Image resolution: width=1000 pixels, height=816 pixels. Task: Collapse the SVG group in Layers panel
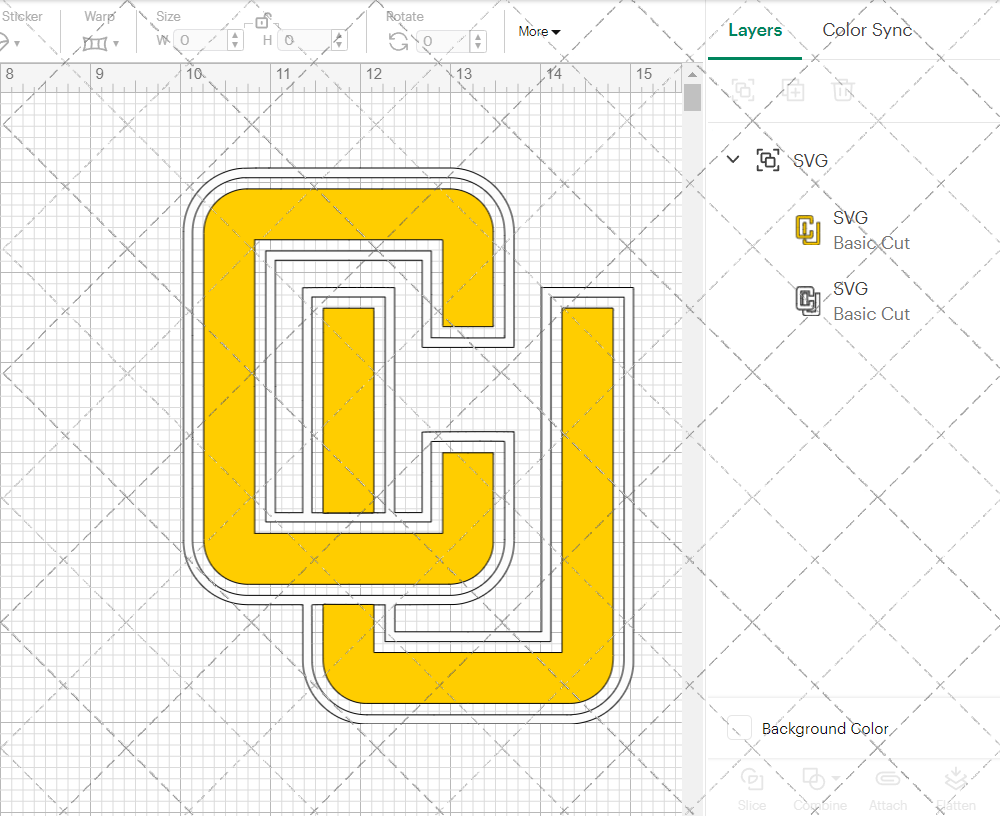732,159
